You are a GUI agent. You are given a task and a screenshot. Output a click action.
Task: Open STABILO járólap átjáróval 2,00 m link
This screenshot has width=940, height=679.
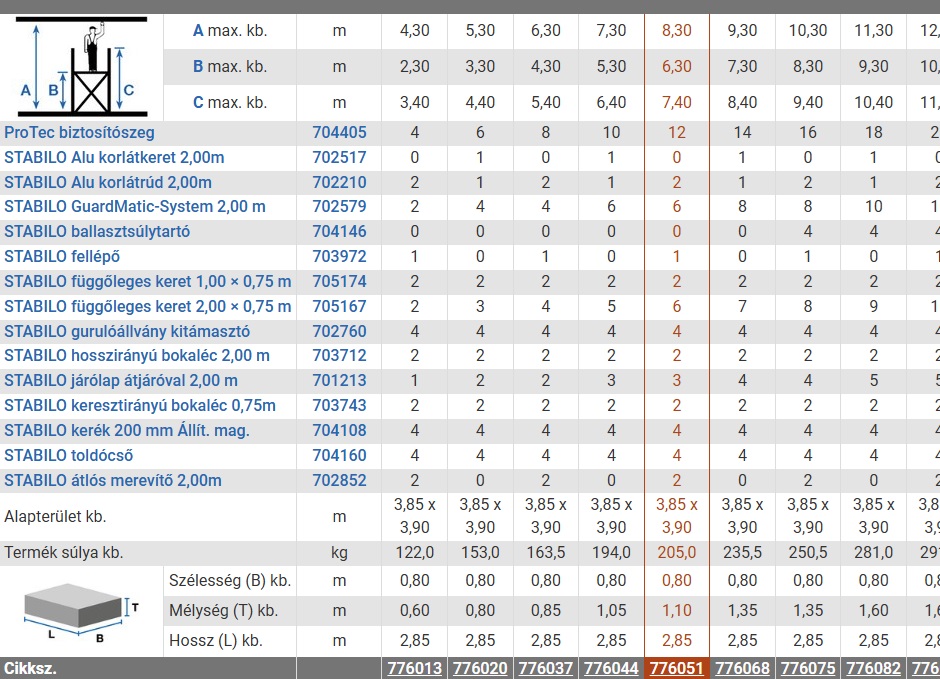(x=121, y=381)
